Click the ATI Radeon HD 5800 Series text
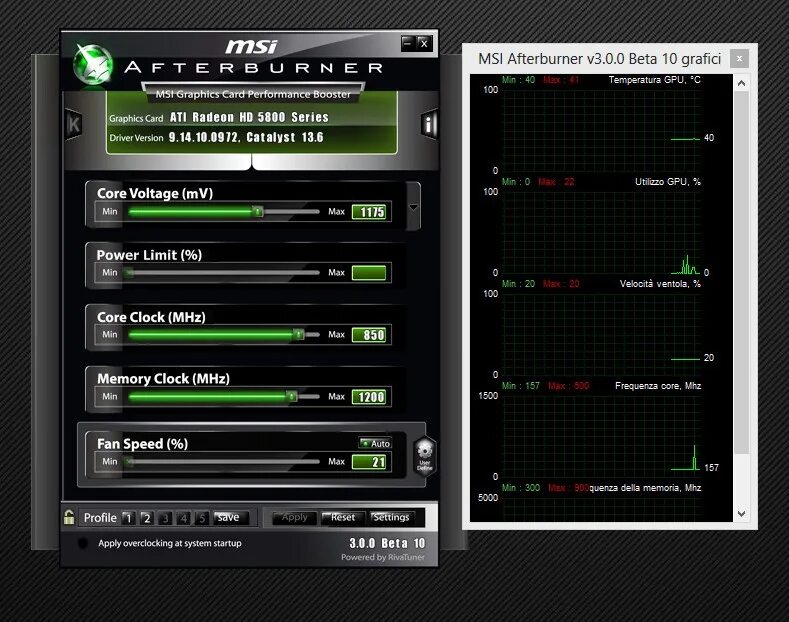 coord(249,117)
